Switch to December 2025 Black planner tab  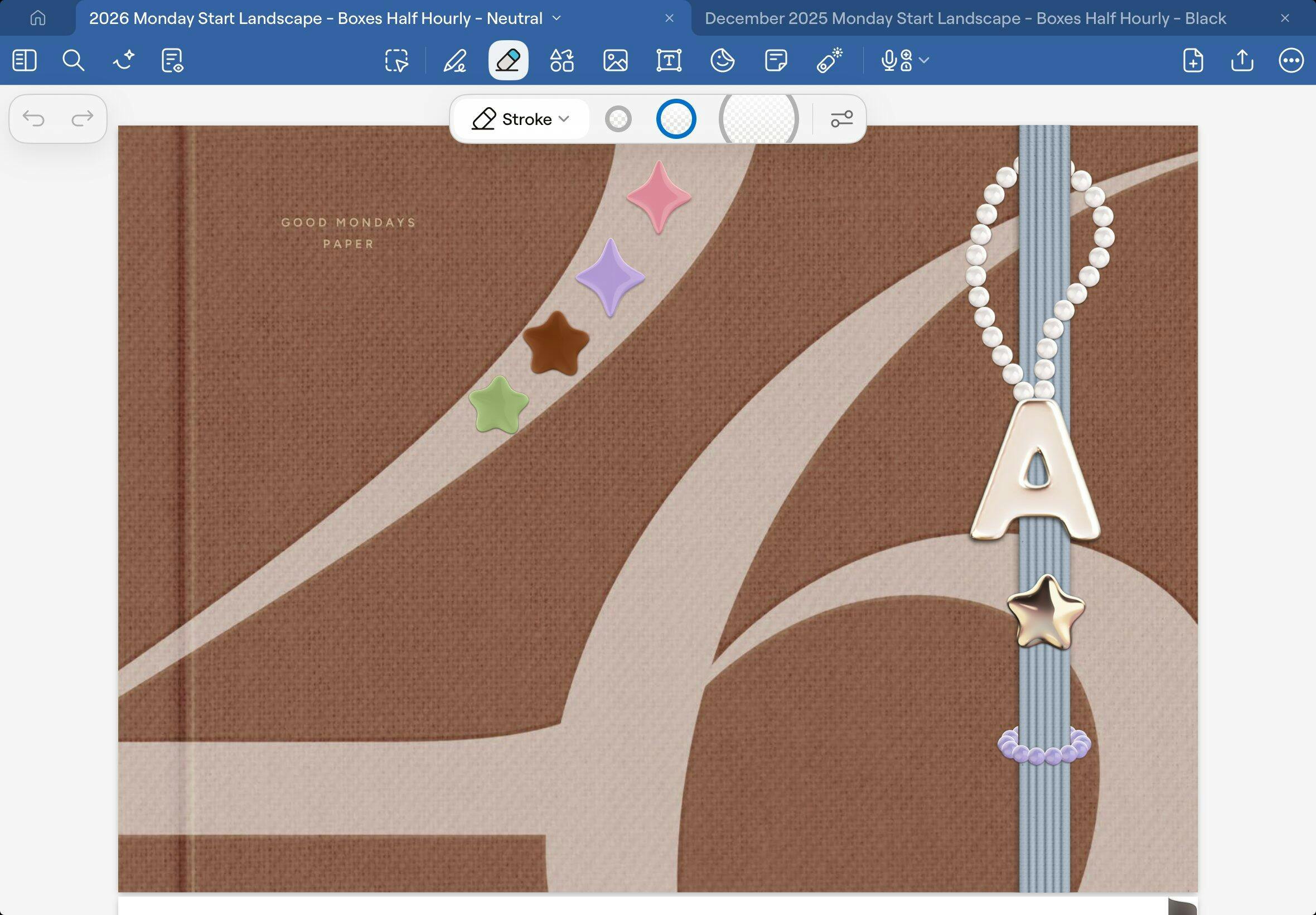coord(965,18)
